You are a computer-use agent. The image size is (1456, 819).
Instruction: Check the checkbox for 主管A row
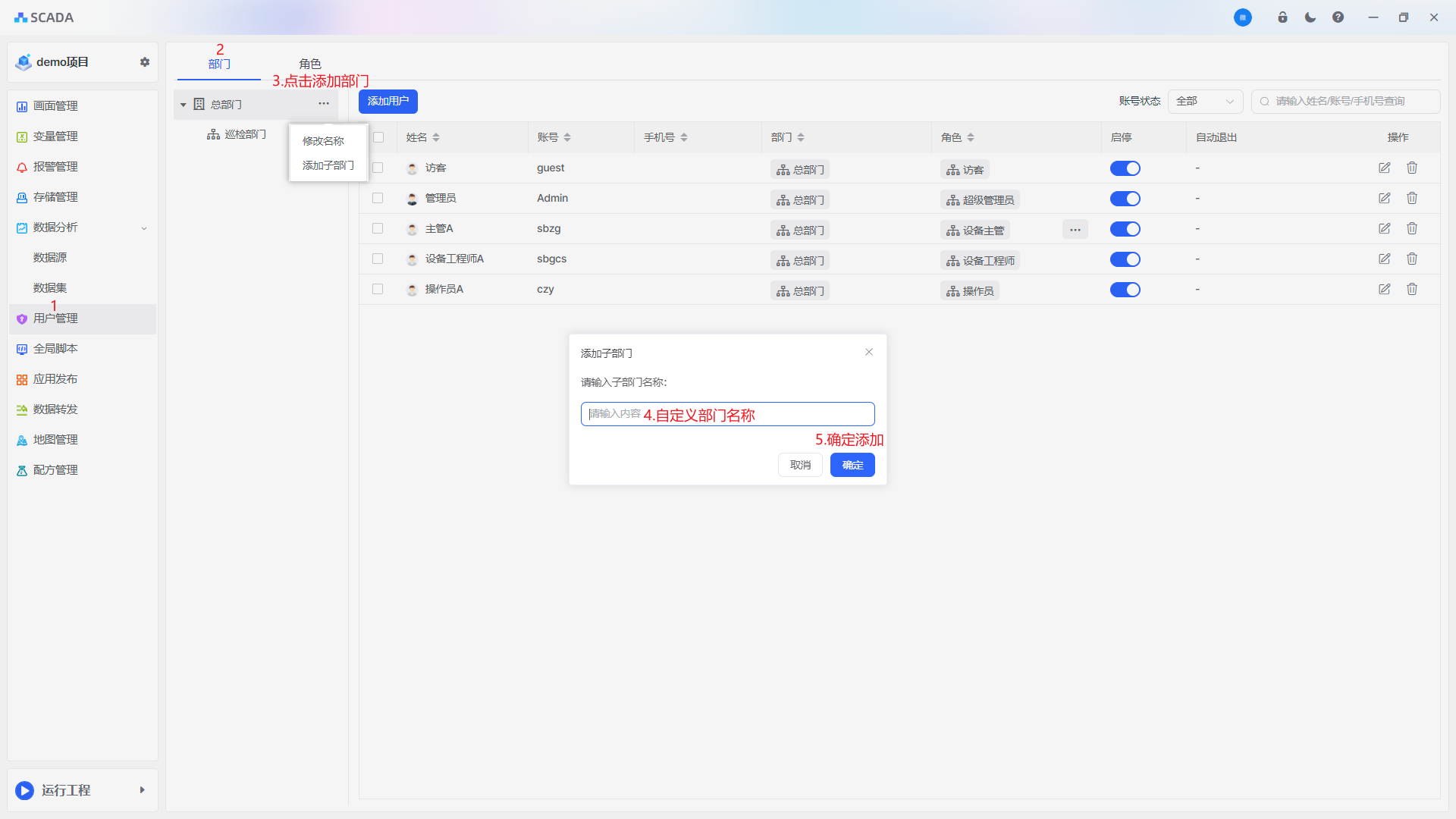coord(378,228)
